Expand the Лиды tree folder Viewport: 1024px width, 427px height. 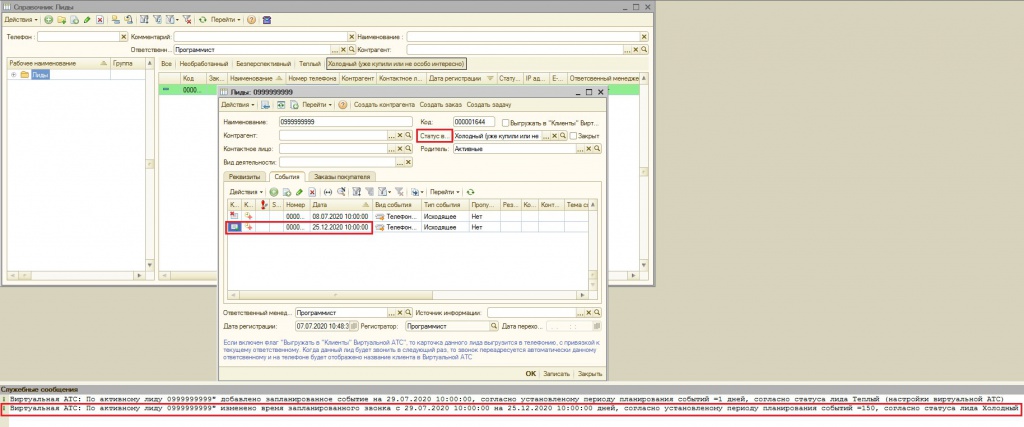(14, 74)
